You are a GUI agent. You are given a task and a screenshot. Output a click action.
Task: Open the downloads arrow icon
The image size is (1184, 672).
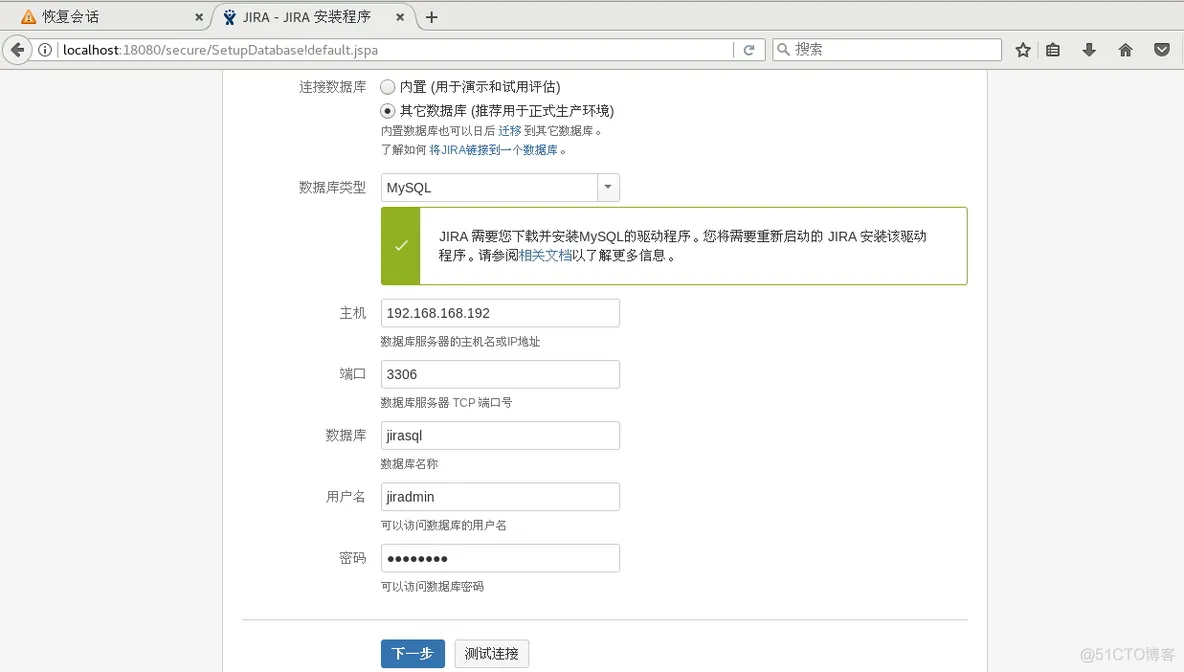pyautogui.click(x=1089, y=50)
